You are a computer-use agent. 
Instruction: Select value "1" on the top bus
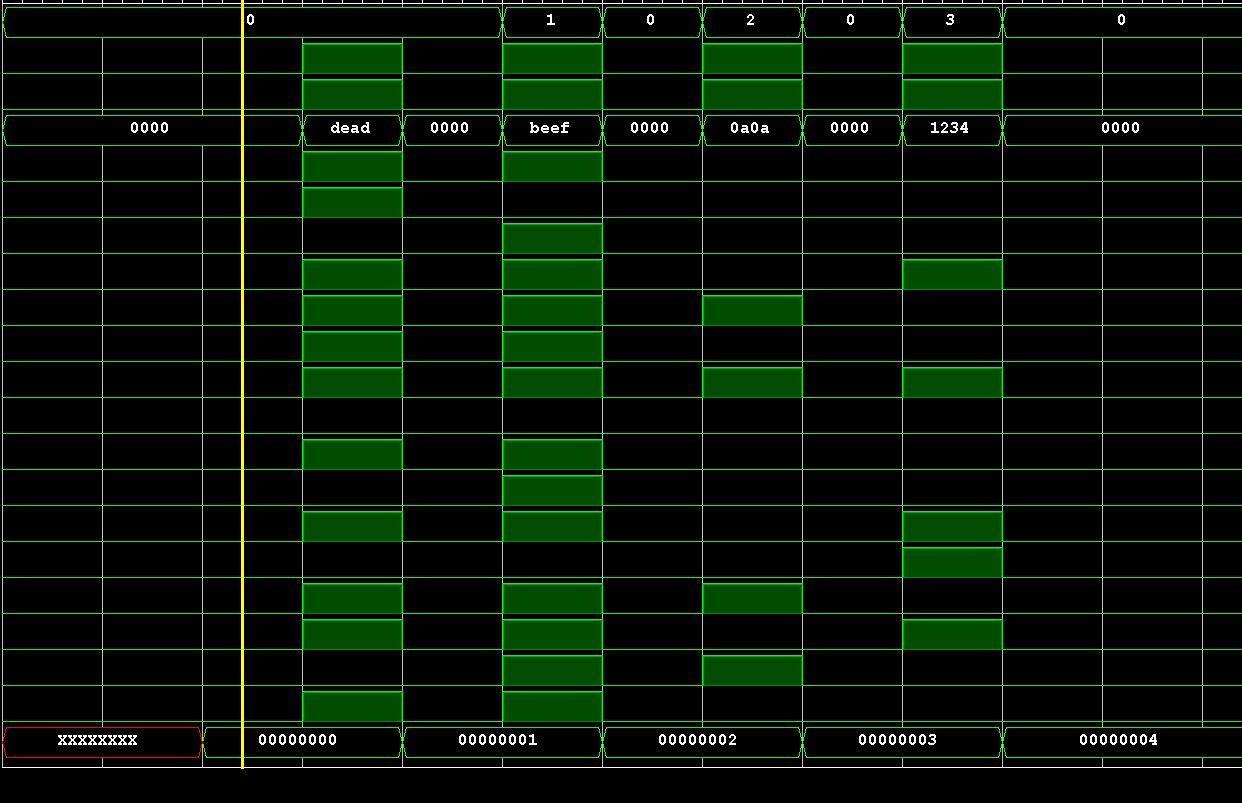pyautogui.click(x=551, y=21)
